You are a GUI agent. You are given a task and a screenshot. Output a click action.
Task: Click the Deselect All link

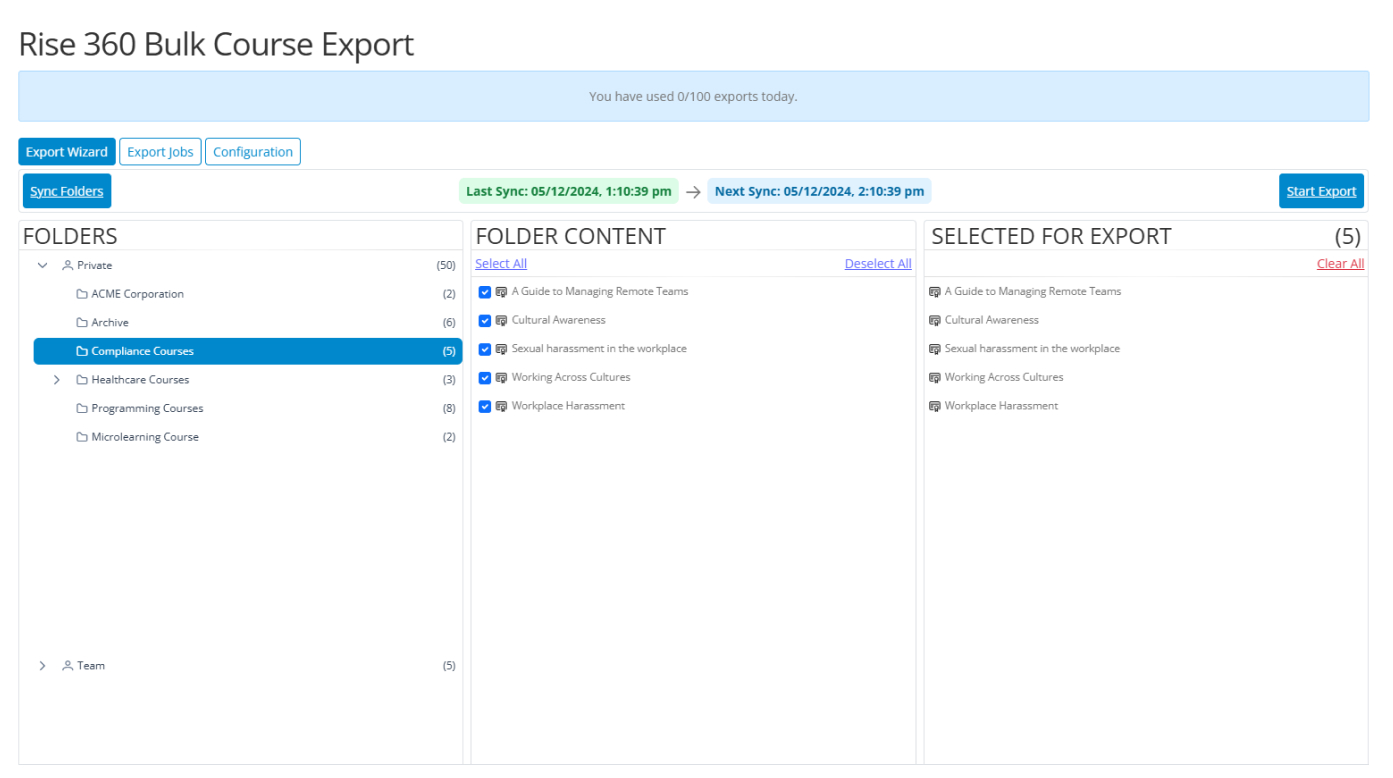(878, 264)
